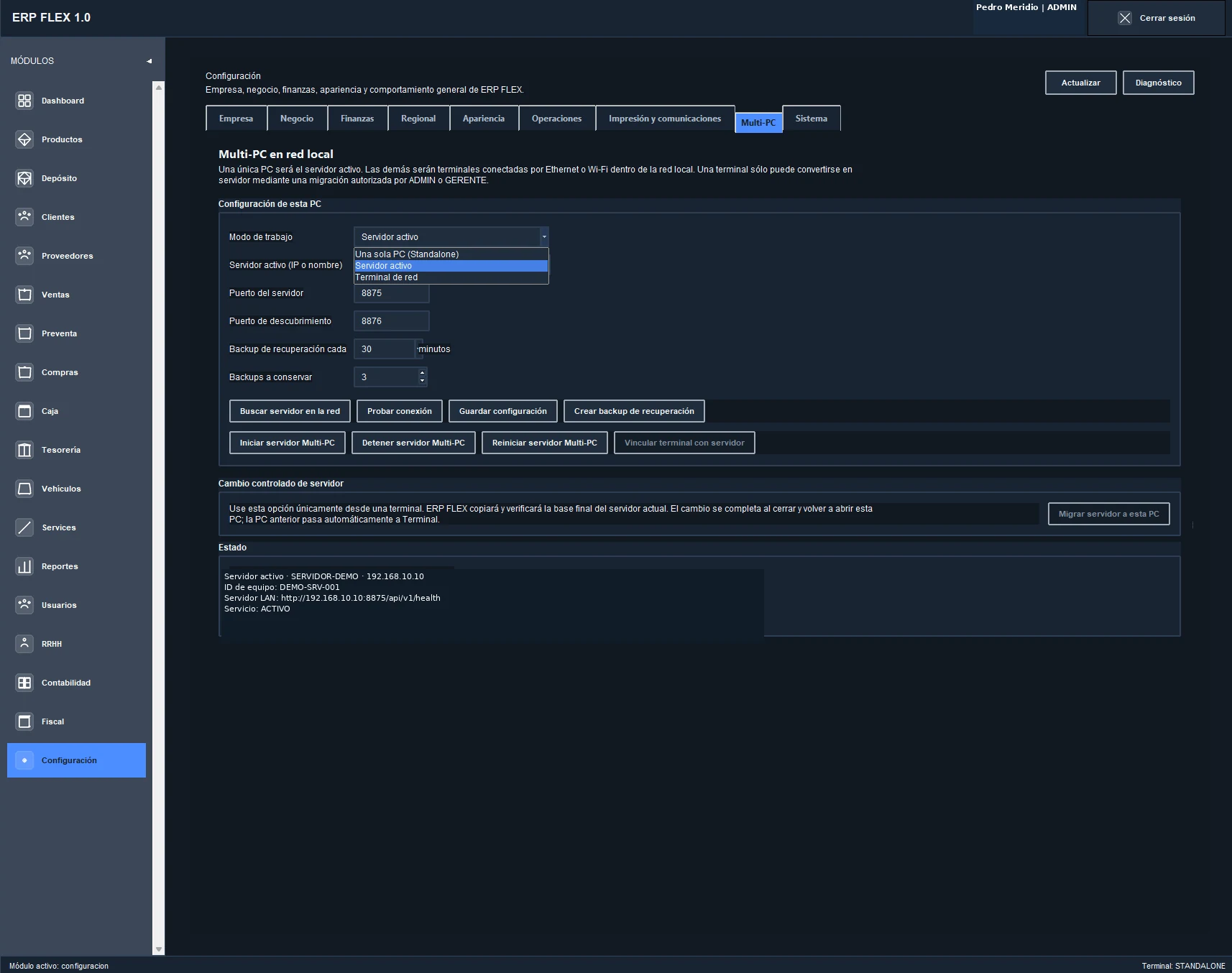Click Guardar configuración button
Viewport: 1232px width, 973px height.
[x=503, y=411]
